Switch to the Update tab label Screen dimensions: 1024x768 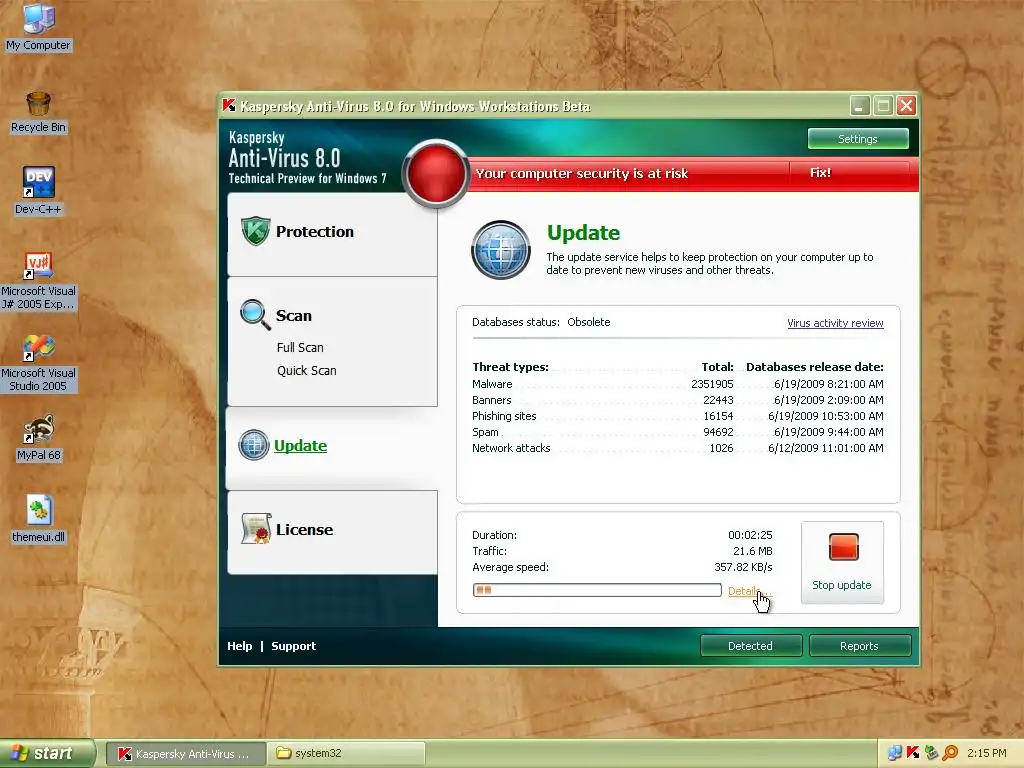pos(300,445)
